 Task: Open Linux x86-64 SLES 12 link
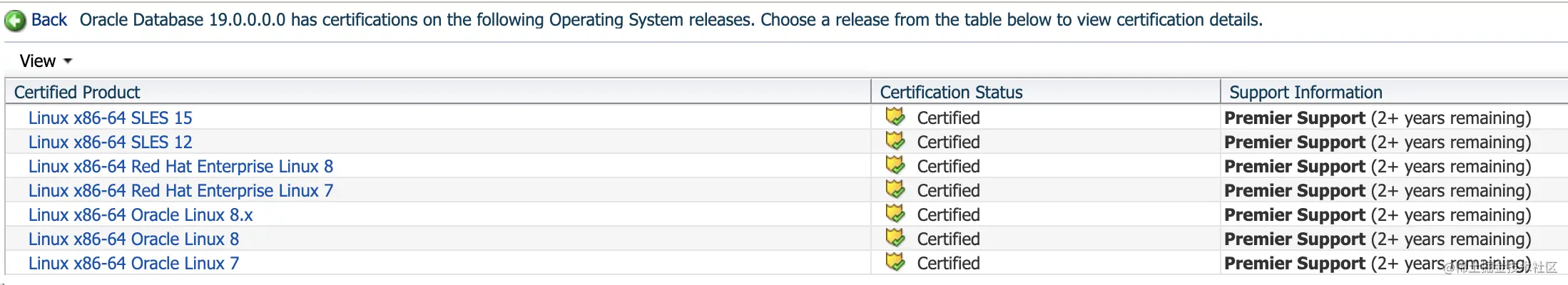point(111,142)
